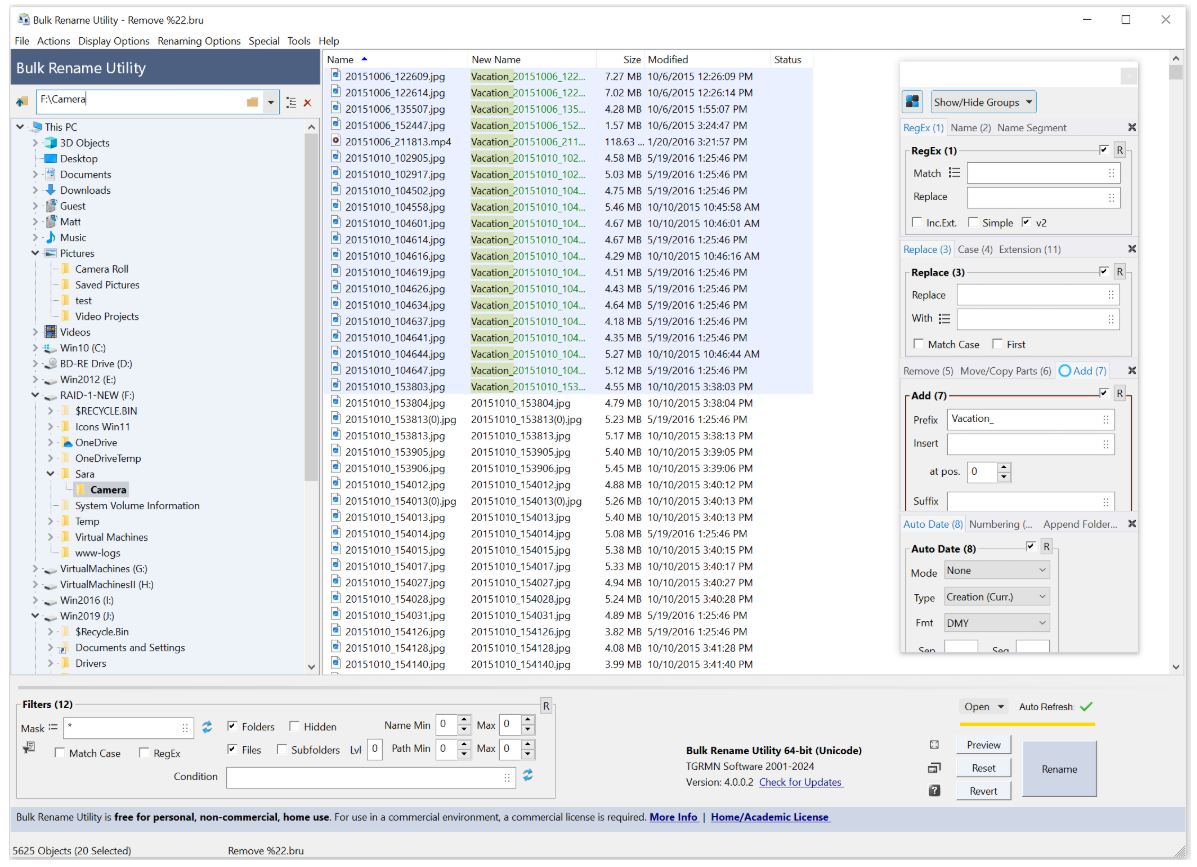This screenshot has height=867, width=1197.
Task: Enable Match Case in Replace (3)
Action: click(918, 344)
